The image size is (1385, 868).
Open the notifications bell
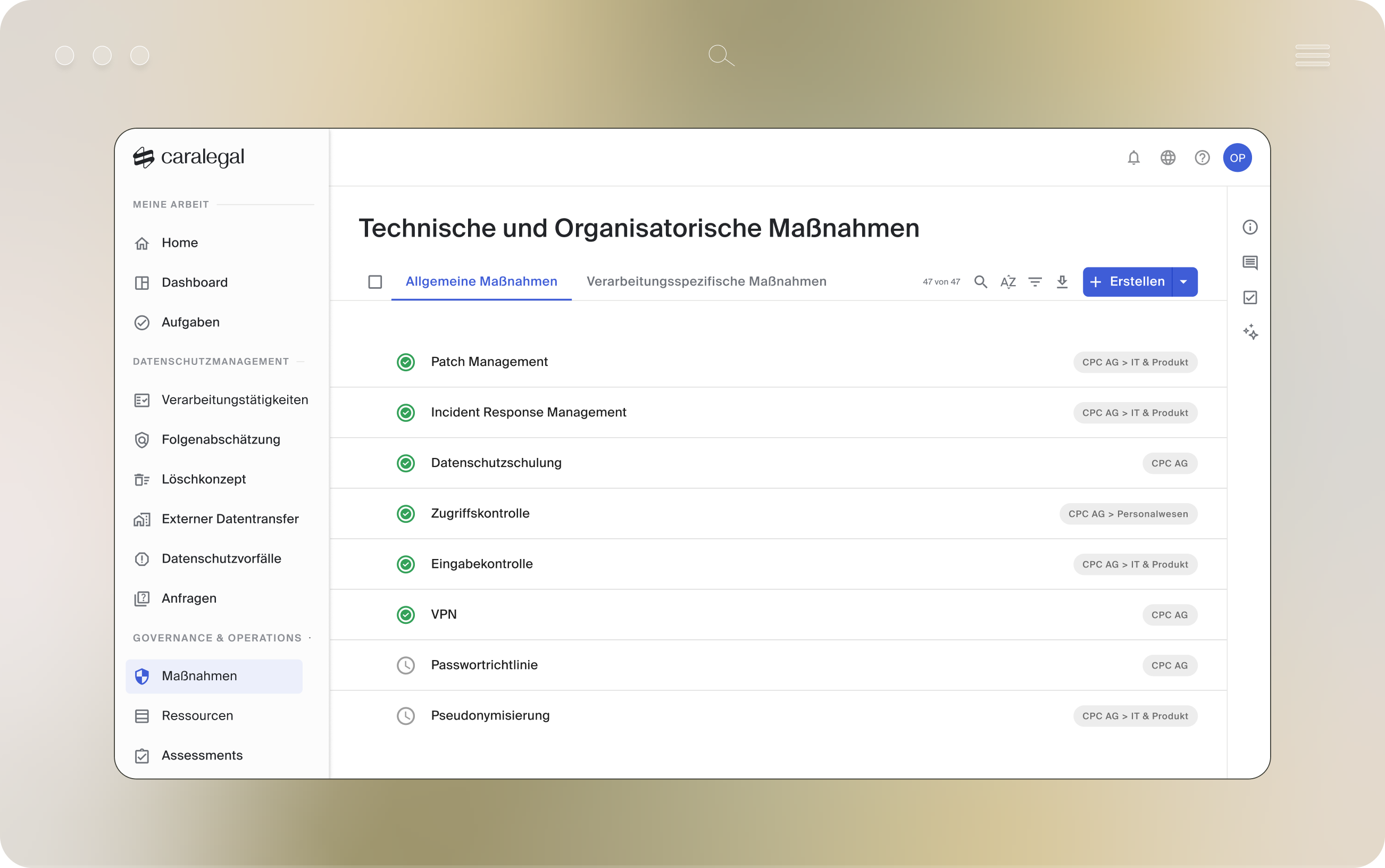[1133, 157]
